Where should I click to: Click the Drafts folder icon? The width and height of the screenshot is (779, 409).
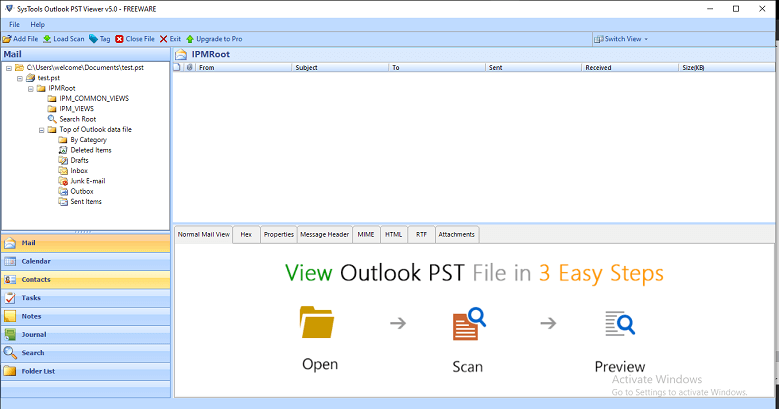(x=63, y=160)
